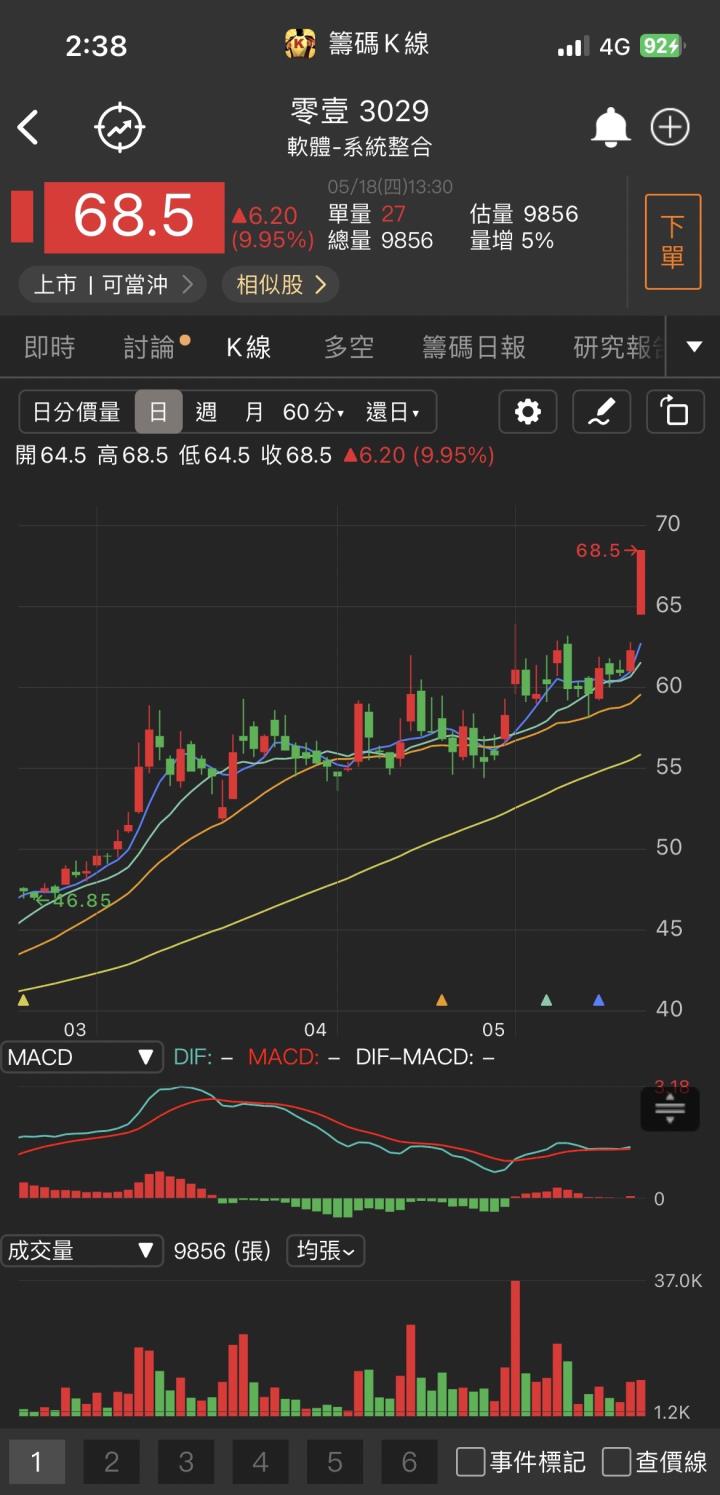The height and width of the screenshot is (1495, 720).
Task: Open the 均張 dropdown
Action: 326,1250
